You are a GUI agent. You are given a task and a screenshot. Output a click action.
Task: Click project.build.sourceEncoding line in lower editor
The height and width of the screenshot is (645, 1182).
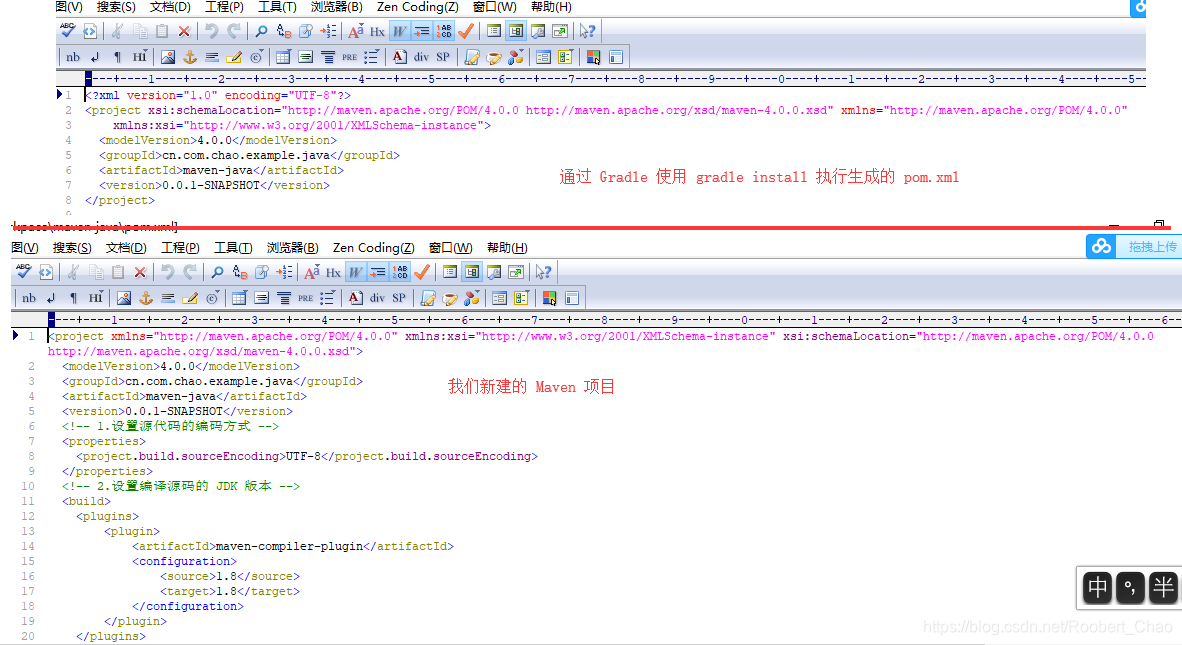[307, 457]
